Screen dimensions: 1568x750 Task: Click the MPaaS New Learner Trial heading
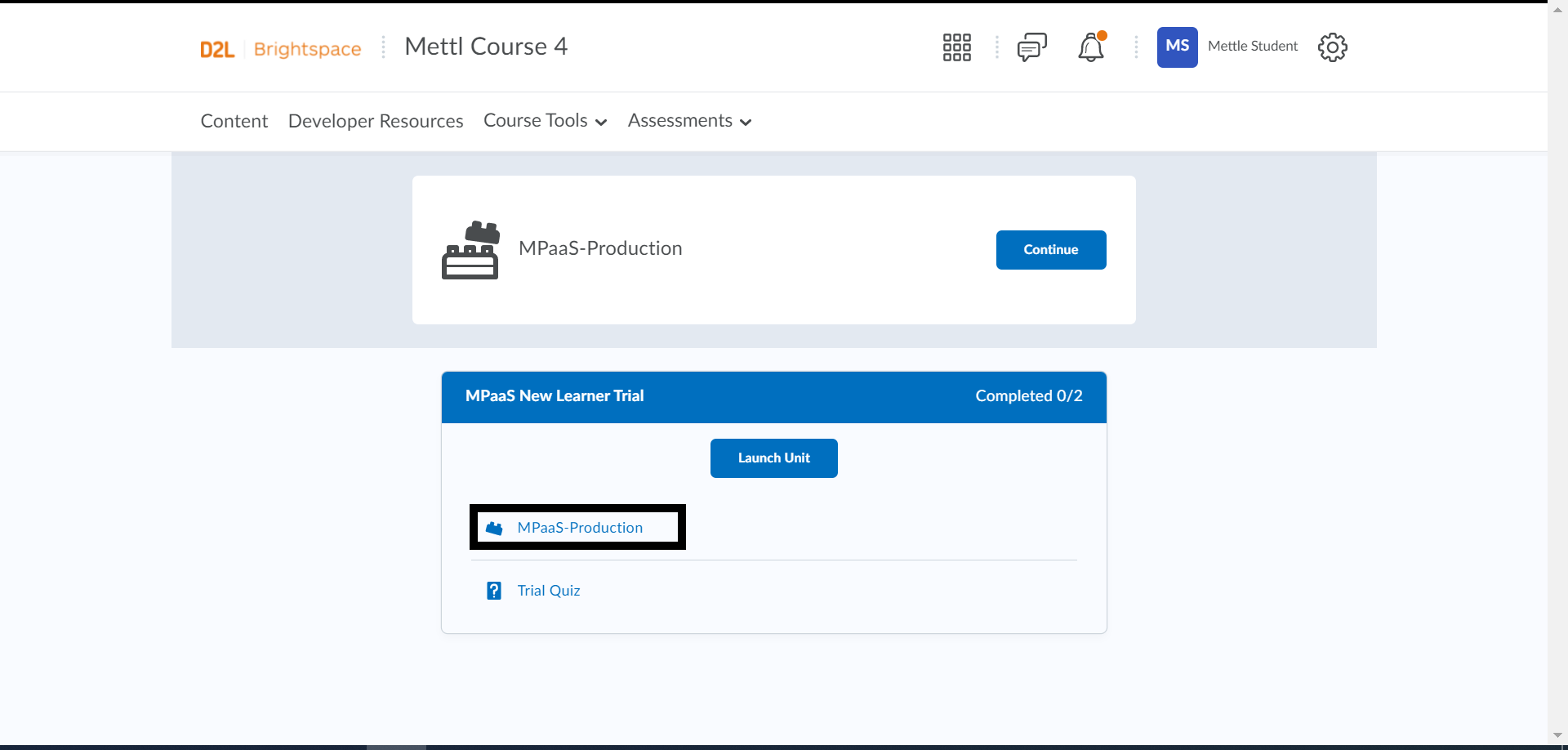coord(555,396)
